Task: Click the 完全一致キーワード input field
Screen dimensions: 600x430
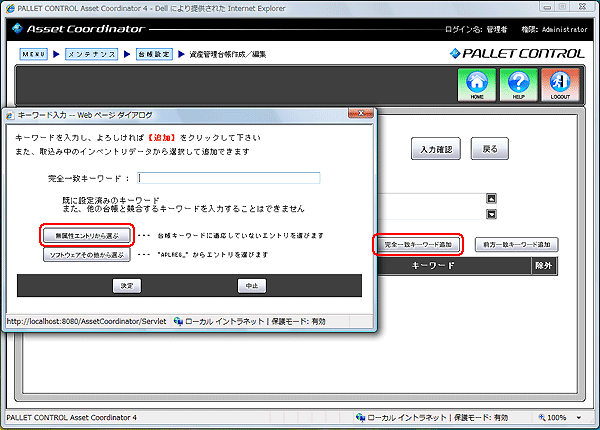Action: [x=229, y=178]
